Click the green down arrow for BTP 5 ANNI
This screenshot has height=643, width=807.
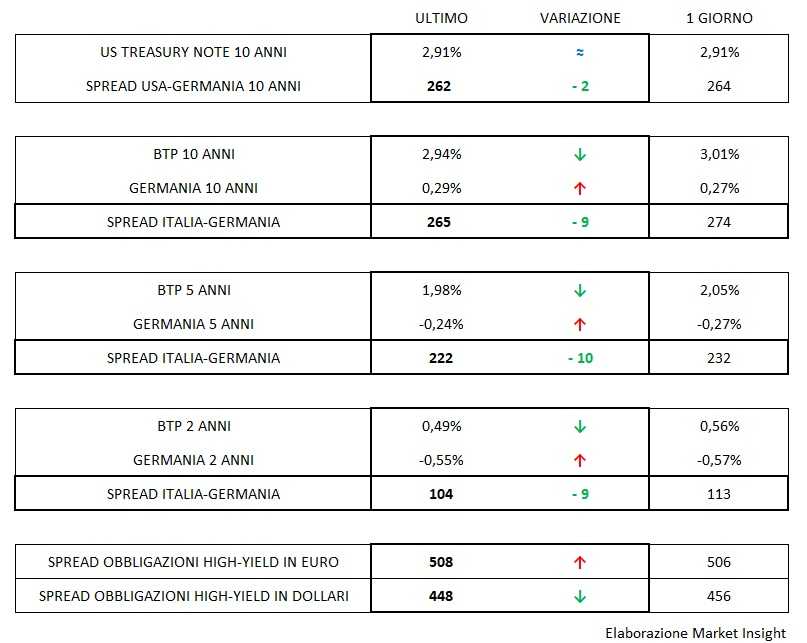(580, 291)
